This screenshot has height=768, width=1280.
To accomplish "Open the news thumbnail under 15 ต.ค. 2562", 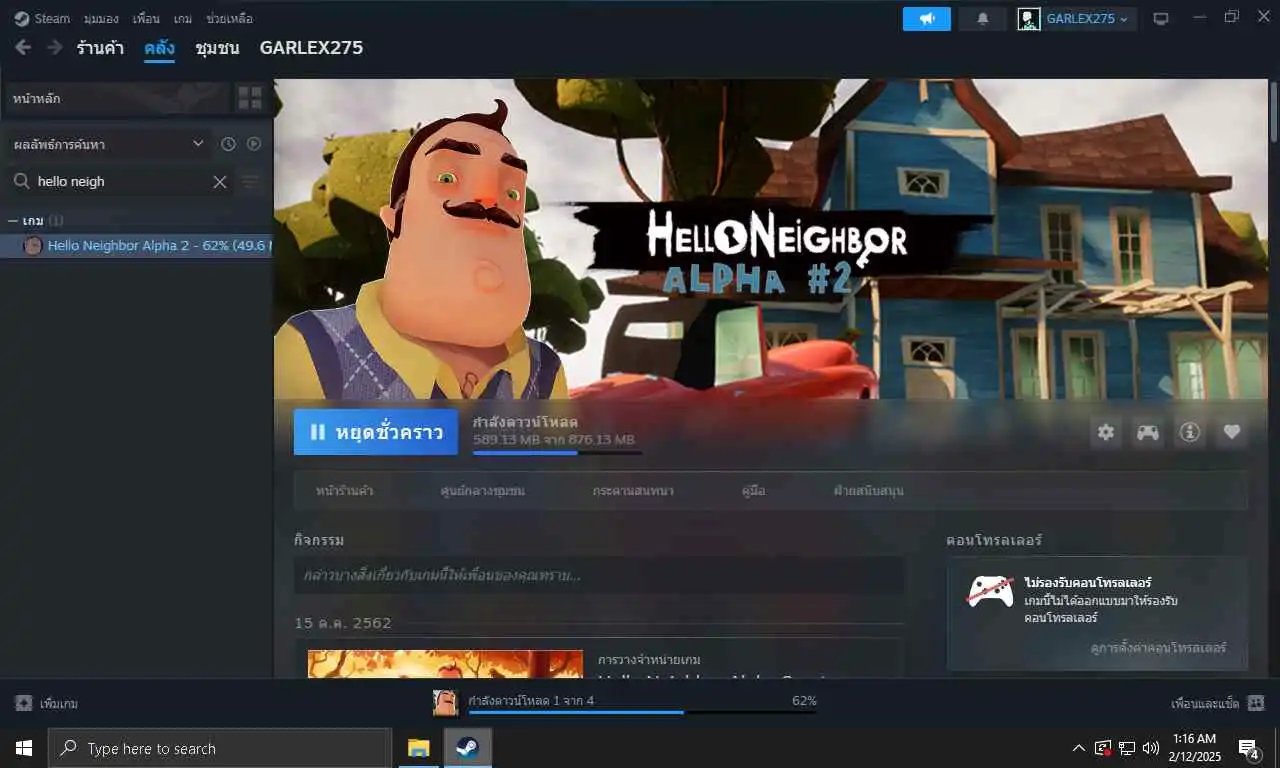I will [445, 664].
